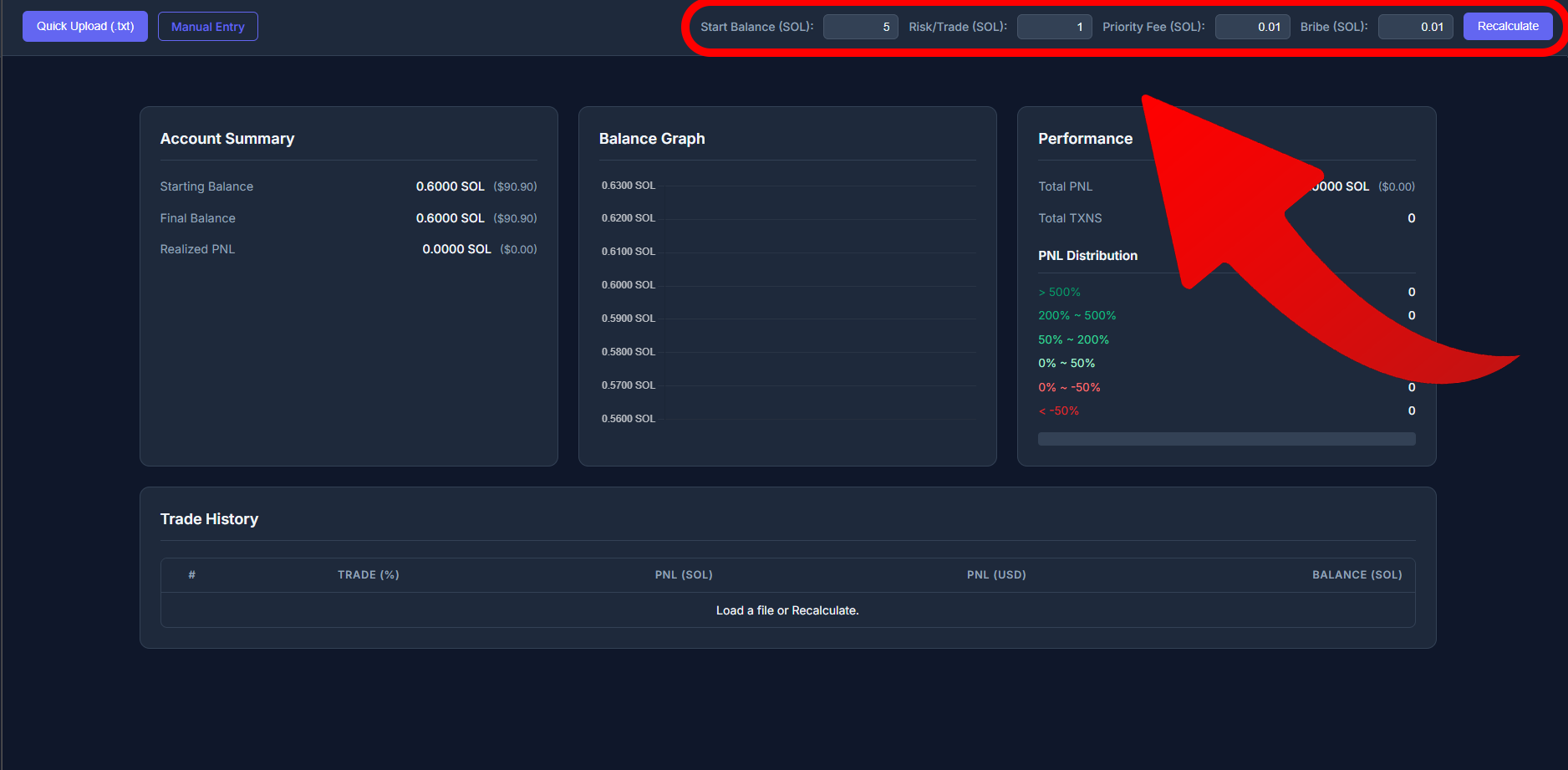Click the PNL distribution progress bar
1568x770 pixels.
pos(1226,439)
